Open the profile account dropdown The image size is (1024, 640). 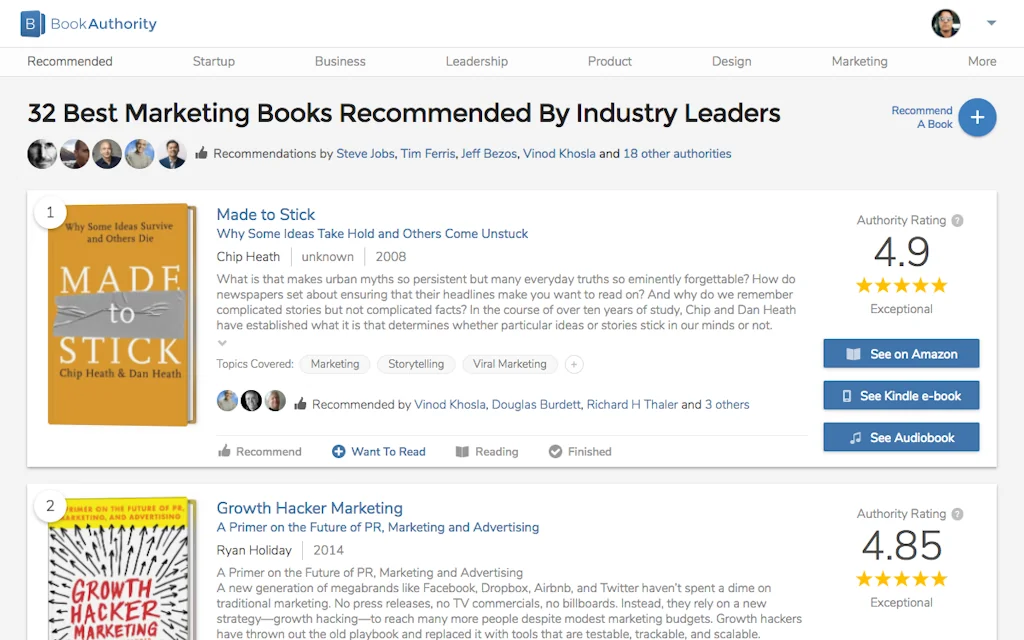tap(990, 23)
